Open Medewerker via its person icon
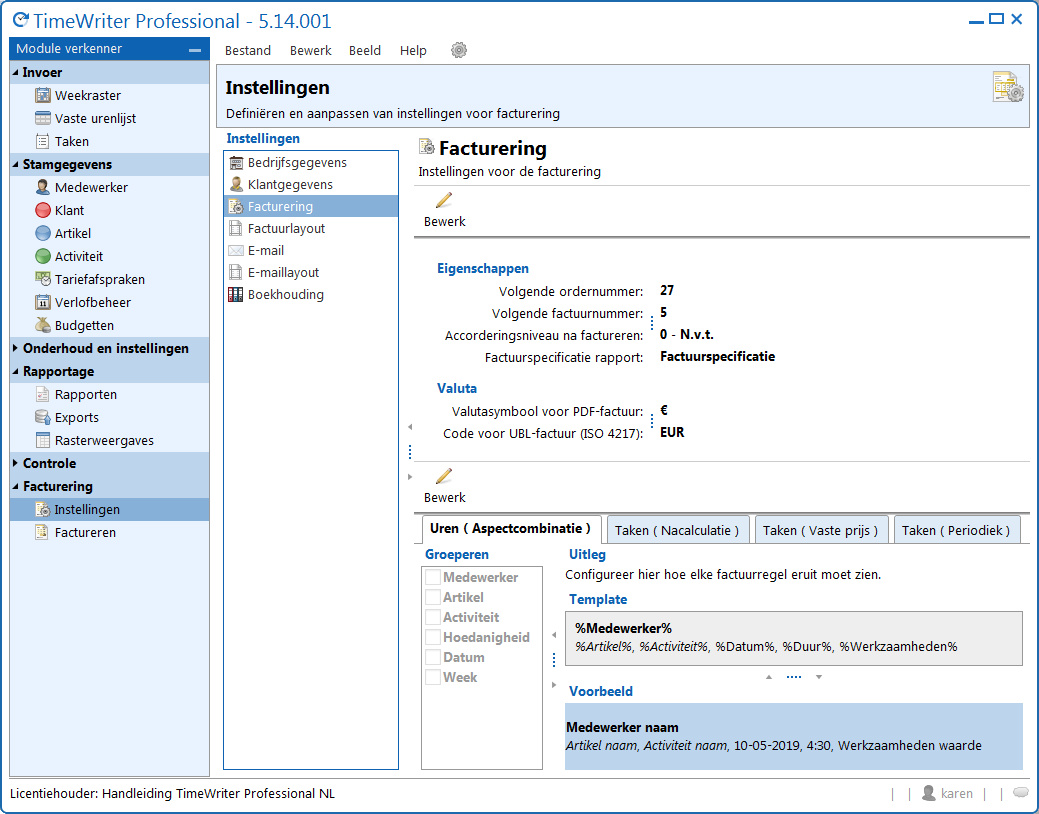Screen dimensions: 1039x814 pyautogui.click(x=42, y=187)
